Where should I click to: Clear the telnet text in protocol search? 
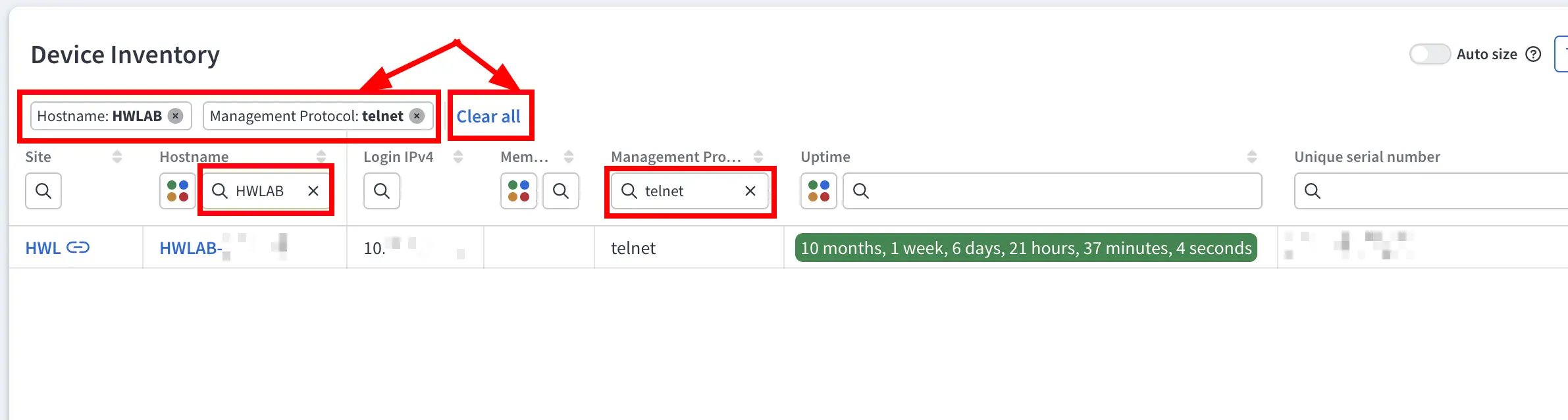pyautogui.click(x=750, y=192)
